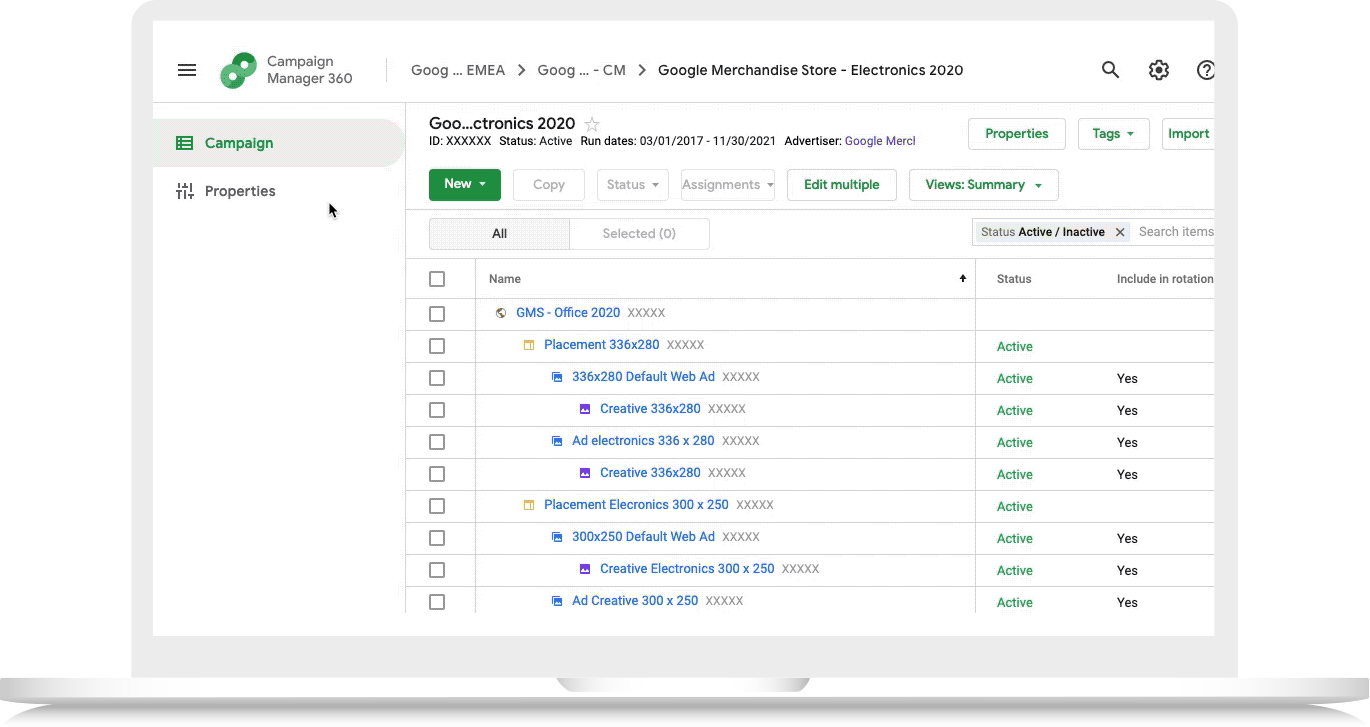Click the Import button

1189,134
